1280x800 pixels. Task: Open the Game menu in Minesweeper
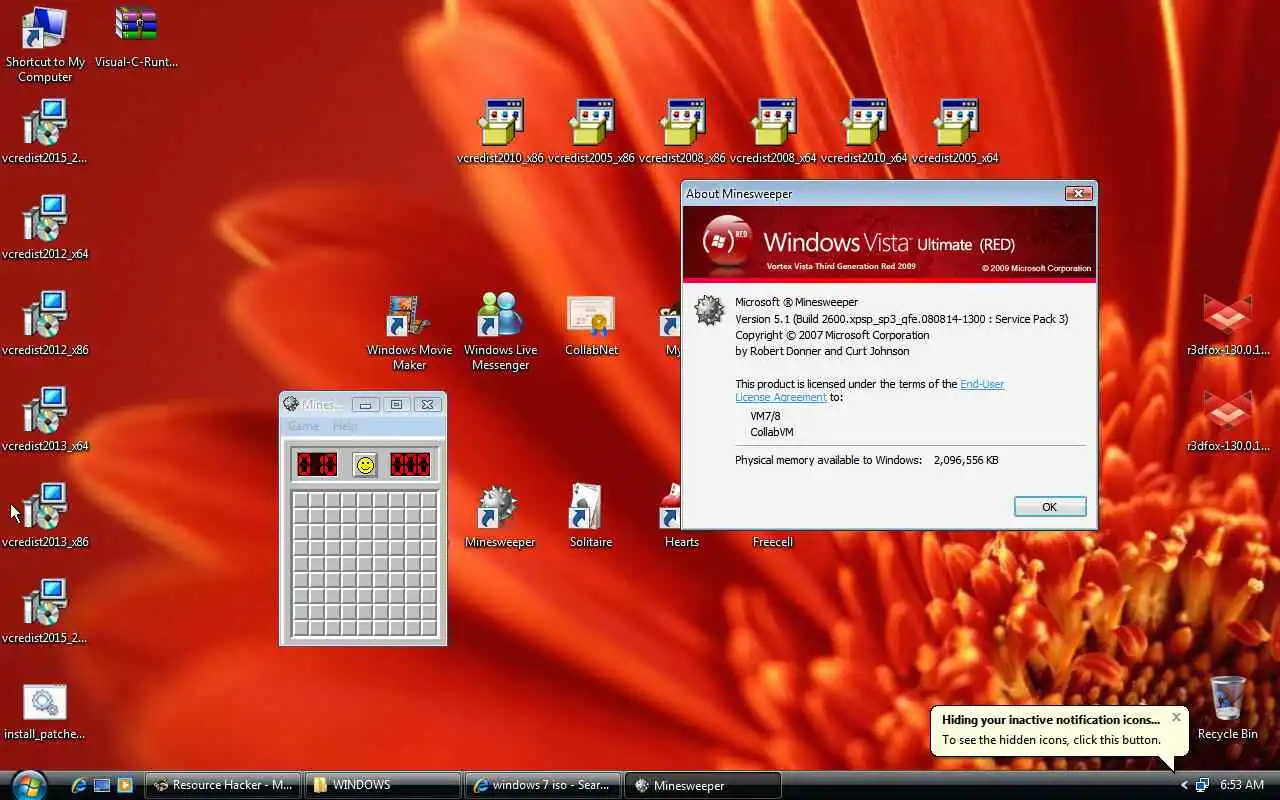(x=303, y=426)
